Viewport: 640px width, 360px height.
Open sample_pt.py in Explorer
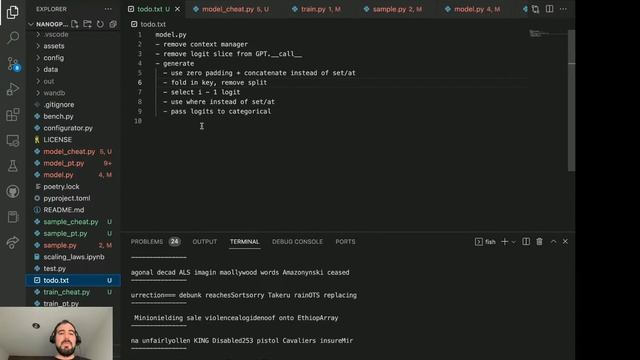[73, 233]
